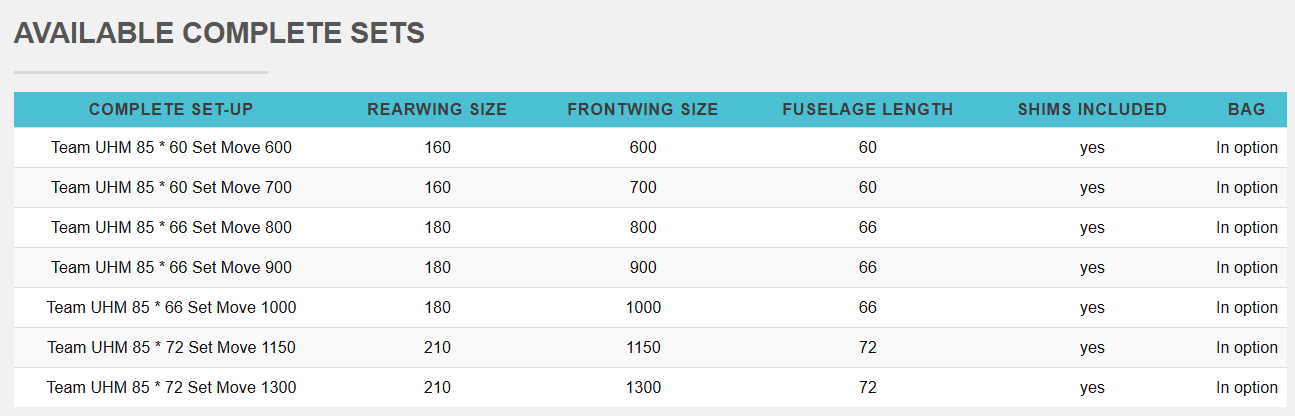The width and height of the screenshot is (1295, 416).
Task: Select Team UHM 85 * 60 Set Move 700
Action: pos(171,187)
